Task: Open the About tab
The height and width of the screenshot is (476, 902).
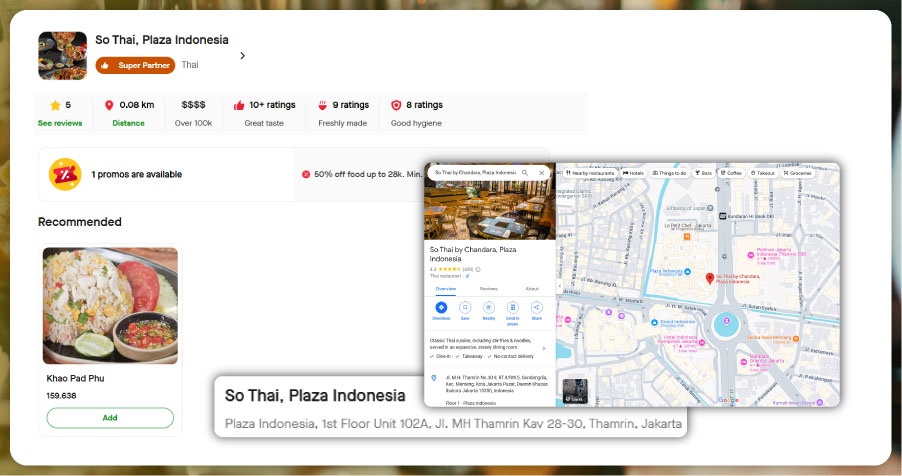Action: (532, 288)
